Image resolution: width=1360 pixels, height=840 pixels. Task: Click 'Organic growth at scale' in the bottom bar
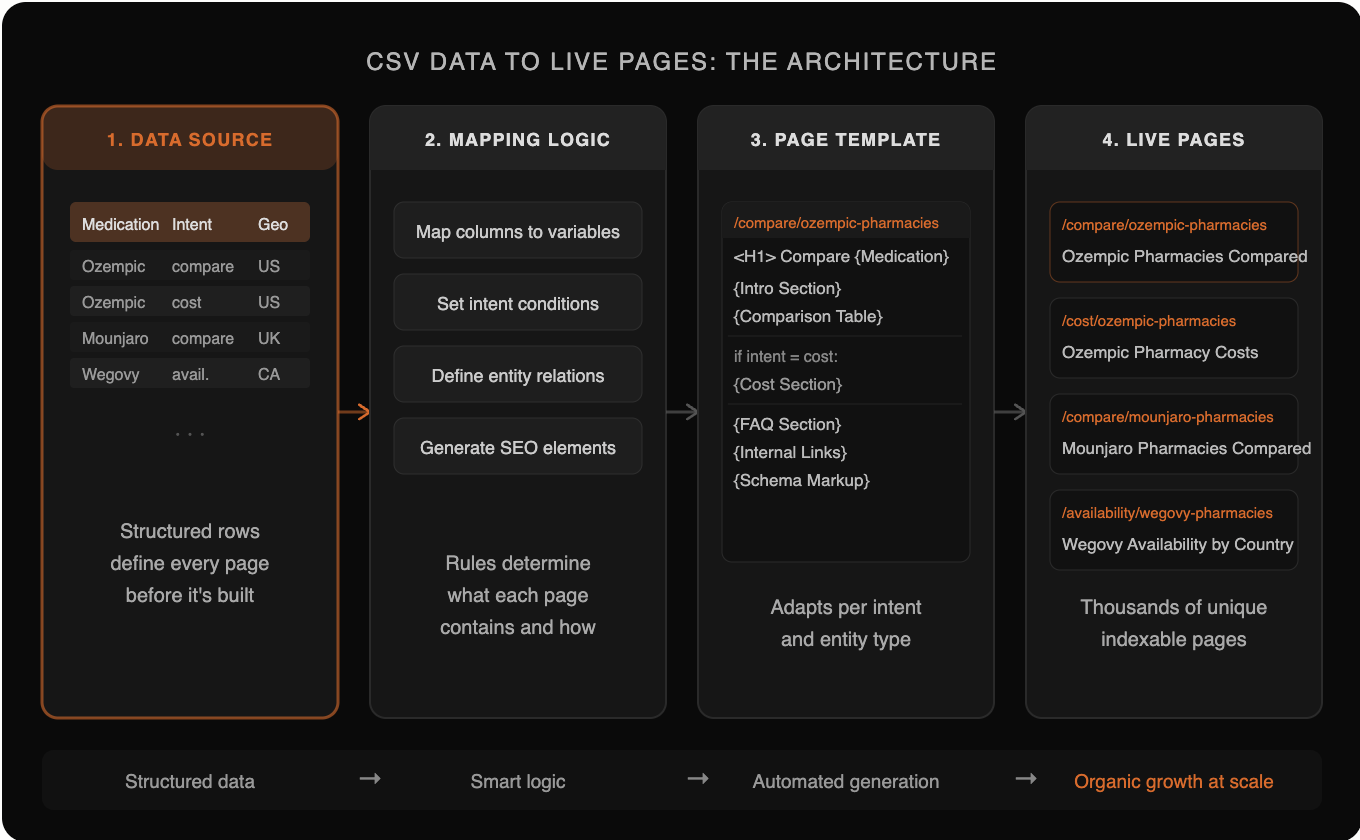(x=1174, y=782)
